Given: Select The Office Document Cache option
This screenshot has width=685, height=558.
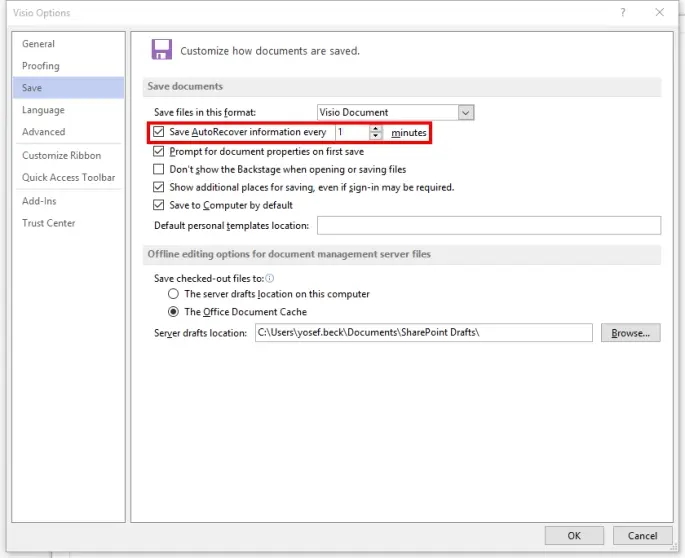Looking at the screenshot, I should 174,312.
